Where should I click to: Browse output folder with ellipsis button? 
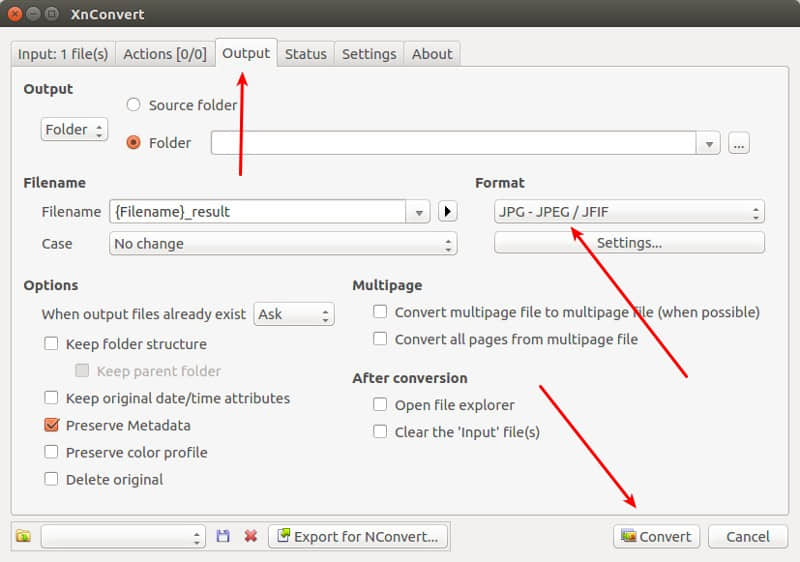tap(739, 143)
